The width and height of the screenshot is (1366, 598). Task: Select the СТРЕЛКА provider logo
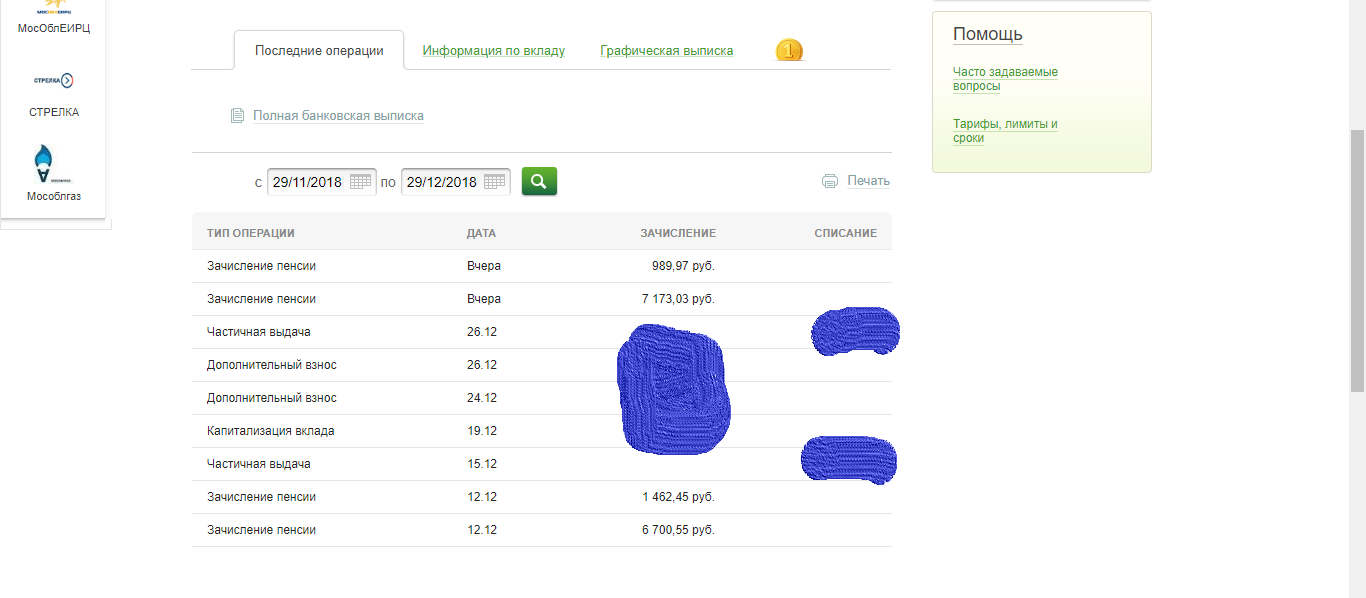pos(54,81)
